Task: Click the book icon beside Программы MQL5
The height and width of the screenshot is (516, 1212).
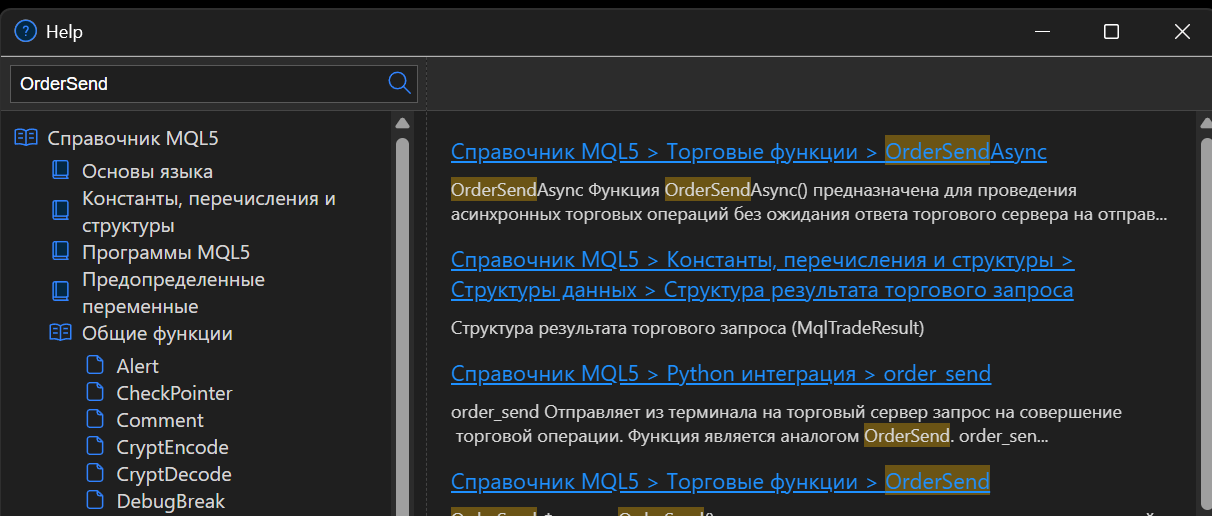Action: pos(61,251)
